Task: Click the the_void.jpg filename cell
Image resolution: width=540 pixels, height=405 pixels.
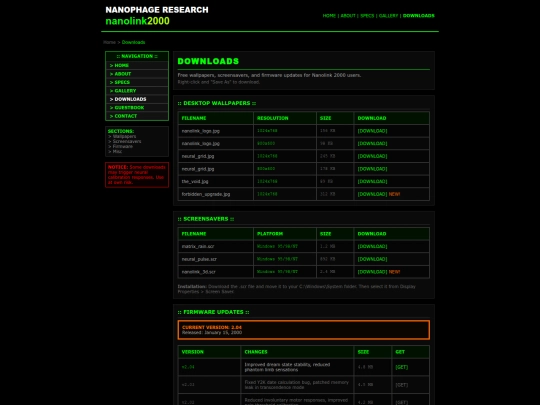Action: [216, 181]
